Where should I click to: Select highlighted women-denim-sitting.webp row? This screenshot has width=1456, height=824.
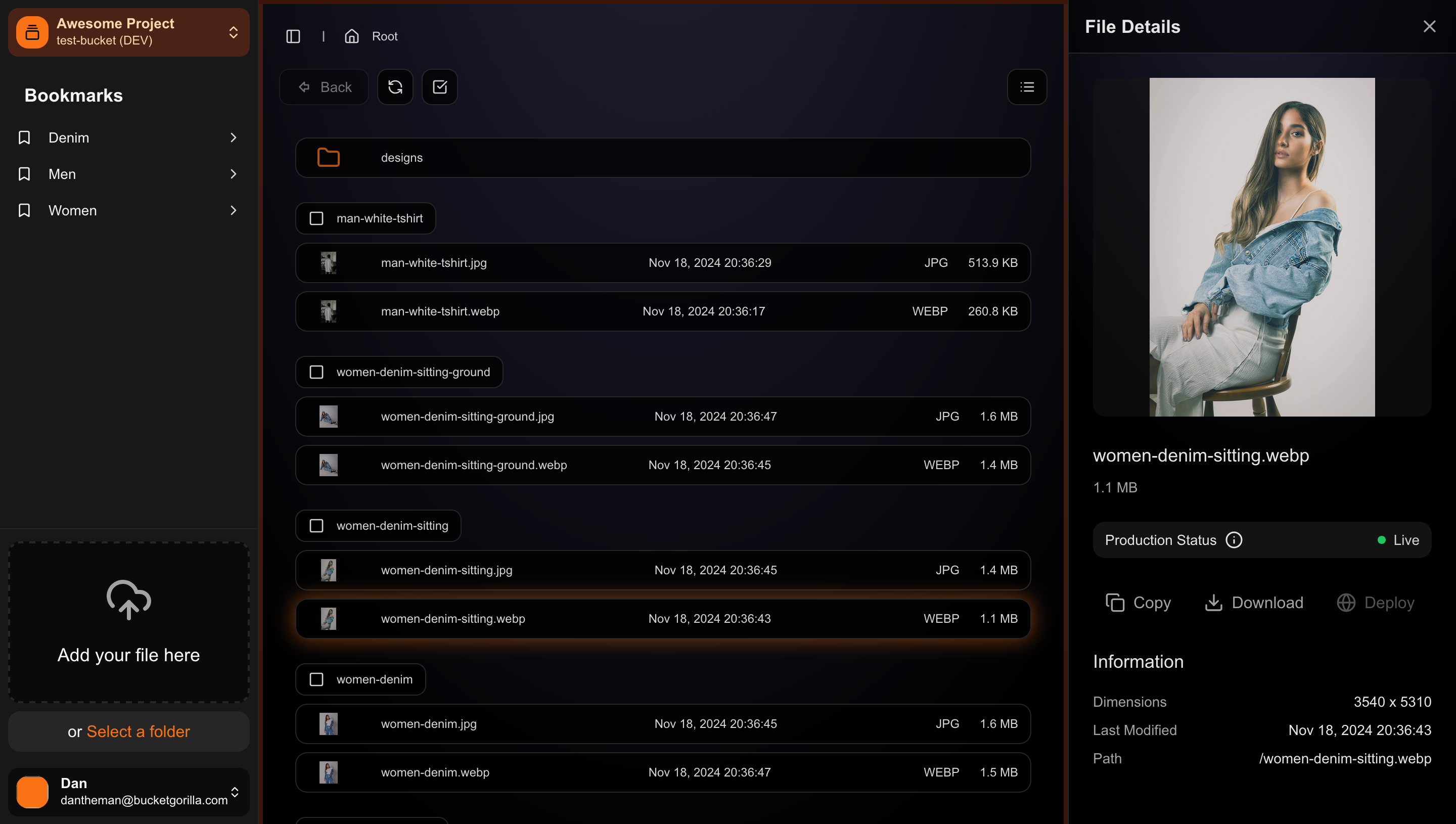click(x=663, y=619)
